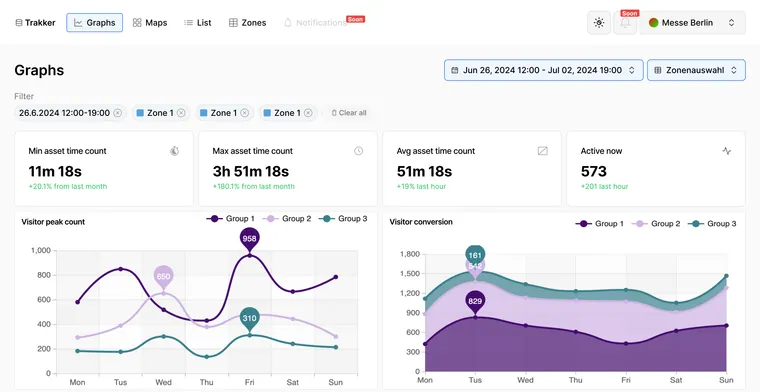This screenshot has width=760, height=392.
Task: Click the timer icon on Min asset card
Action: 174,151
